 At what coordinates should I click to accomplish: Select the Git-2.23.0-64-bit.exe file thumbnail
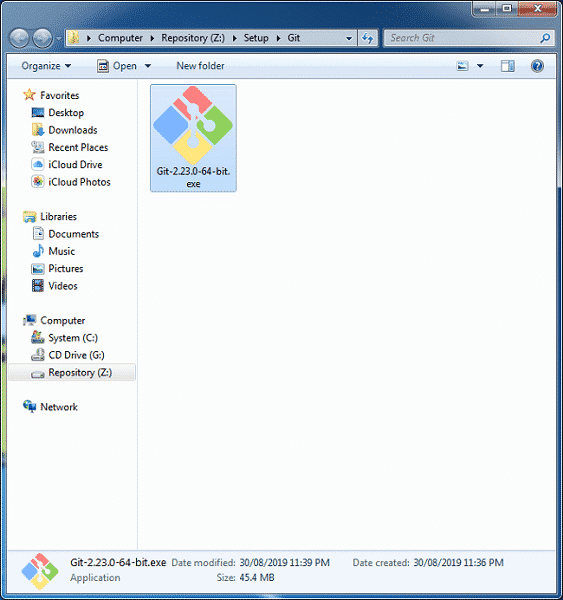(193, 124)
